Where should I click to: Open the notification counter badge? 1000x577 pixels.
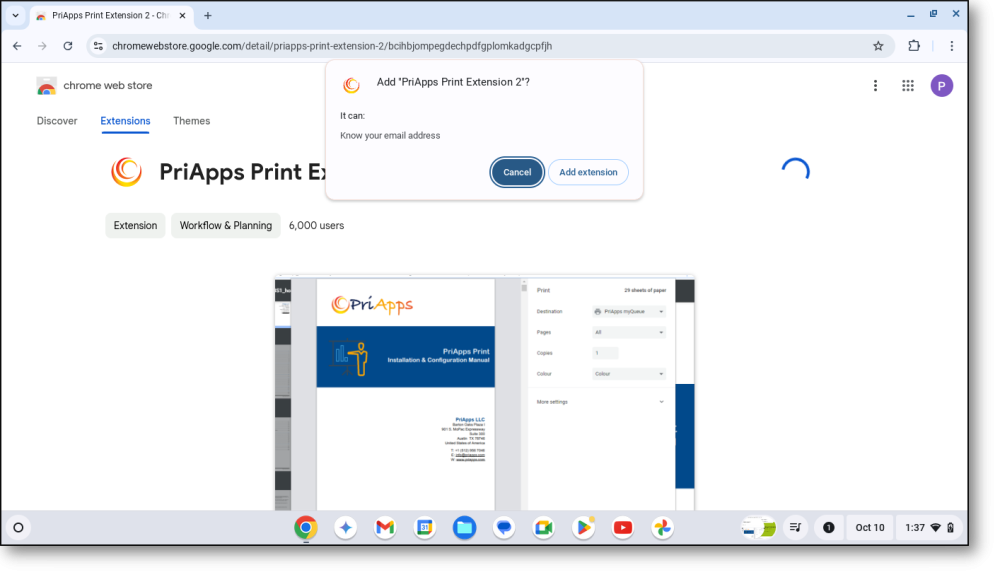click(828, 527)
